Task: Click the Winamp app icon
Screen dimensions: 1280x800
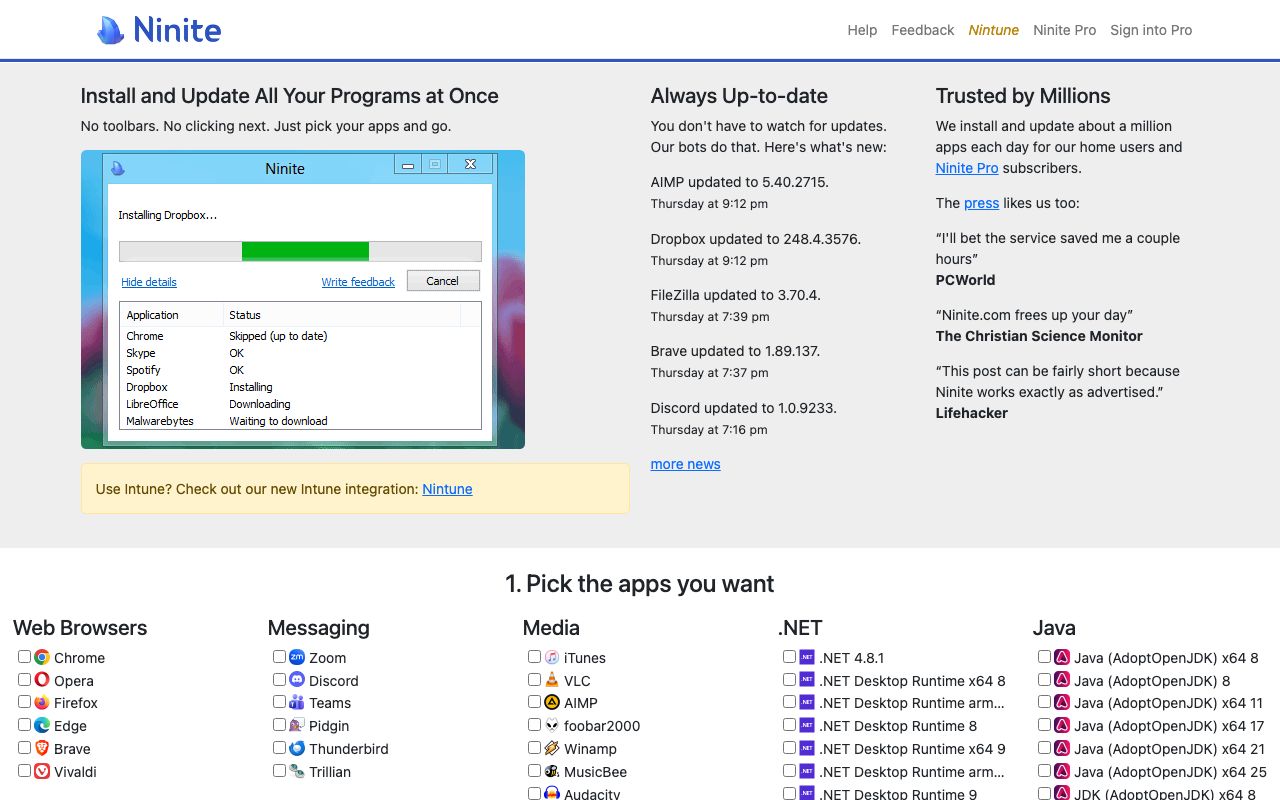Action: point(552,748)
